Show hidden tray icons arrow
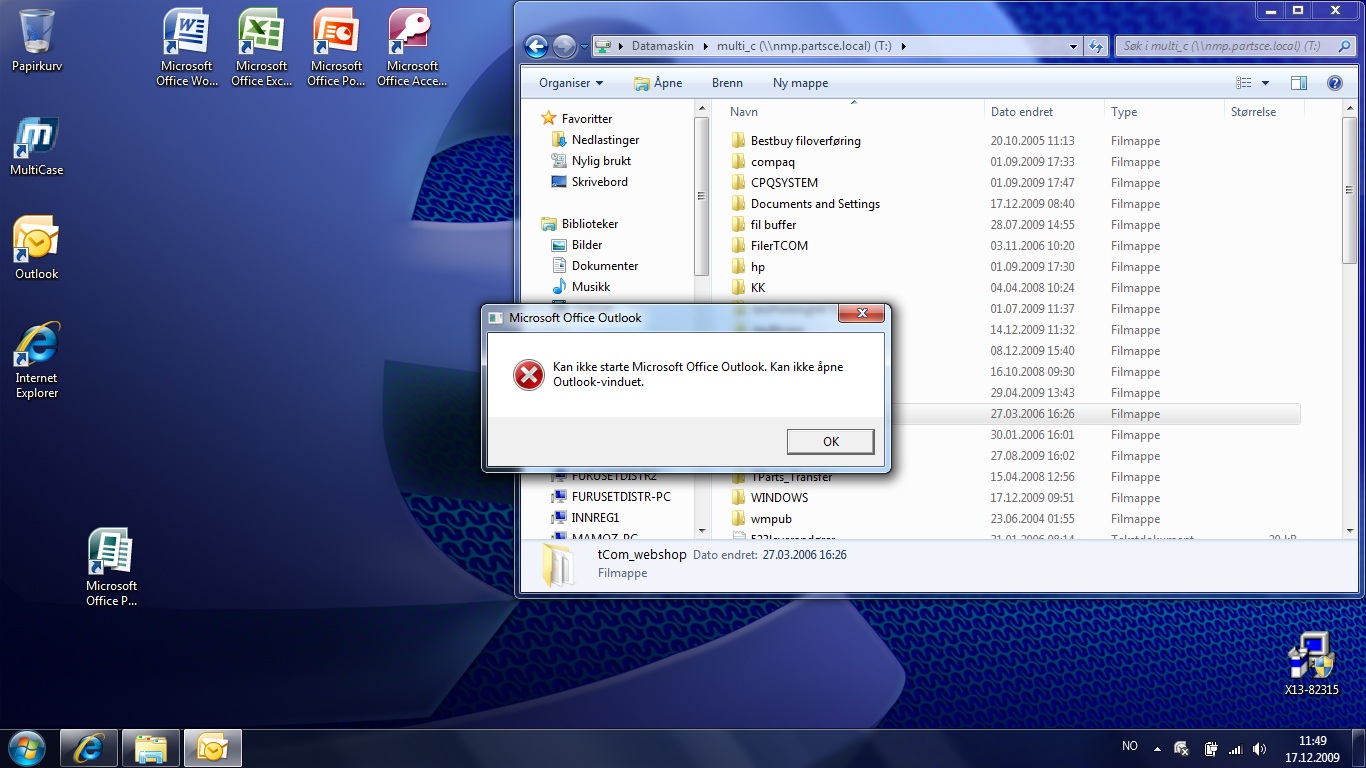This screenshot has width=1366, height=768. click(x=1157, y=748)
